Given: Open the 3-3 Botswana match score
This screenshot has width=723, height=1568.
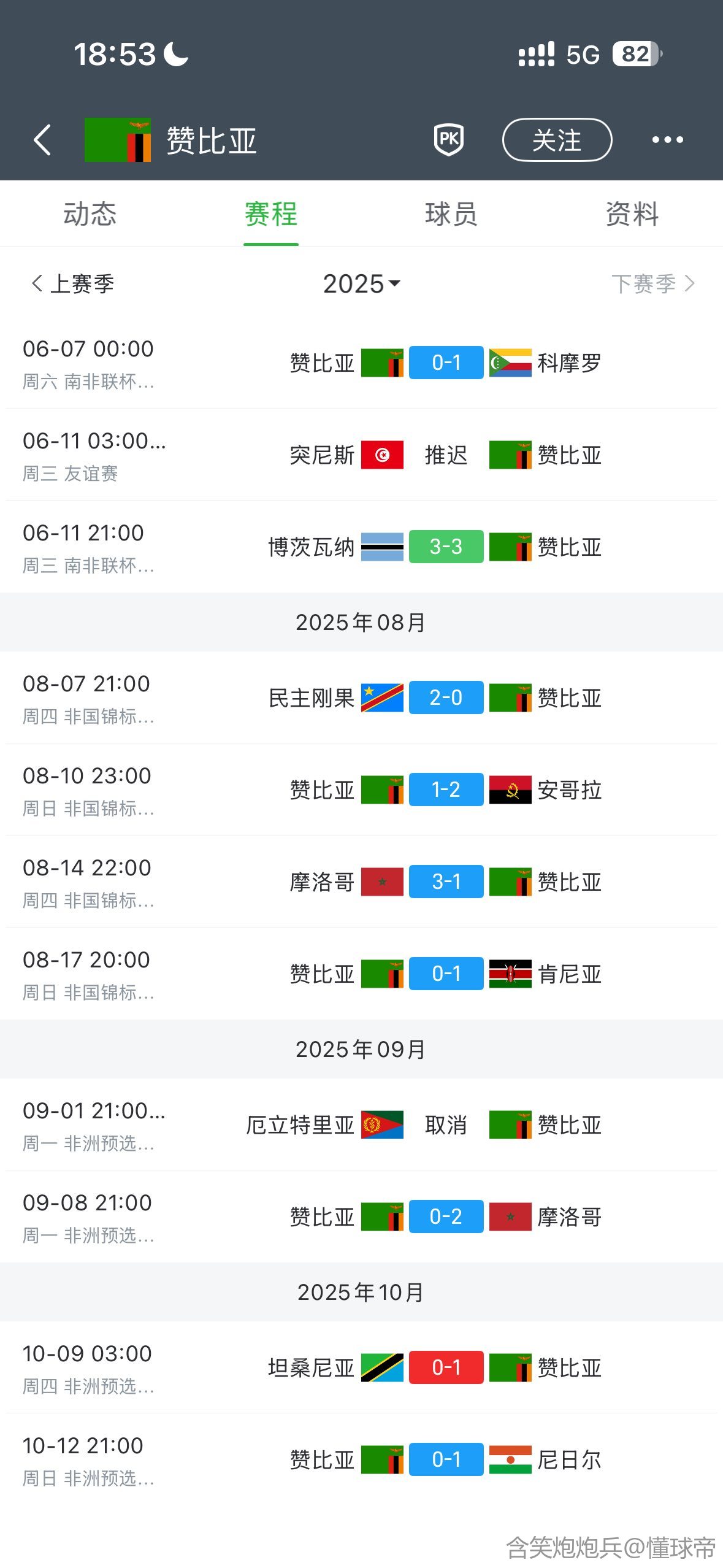Looking at the screenshot, I should point(446,547).
